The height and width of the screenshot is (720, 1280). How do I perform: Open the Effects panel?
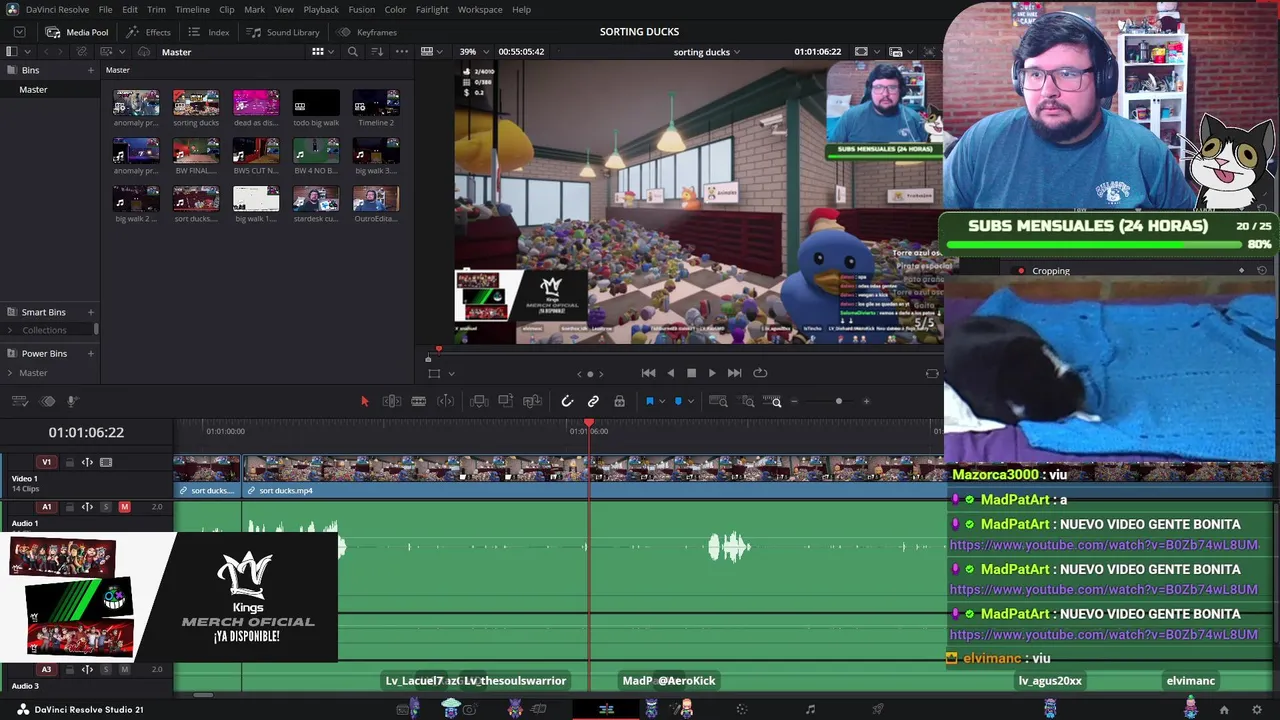pos(148,32)
